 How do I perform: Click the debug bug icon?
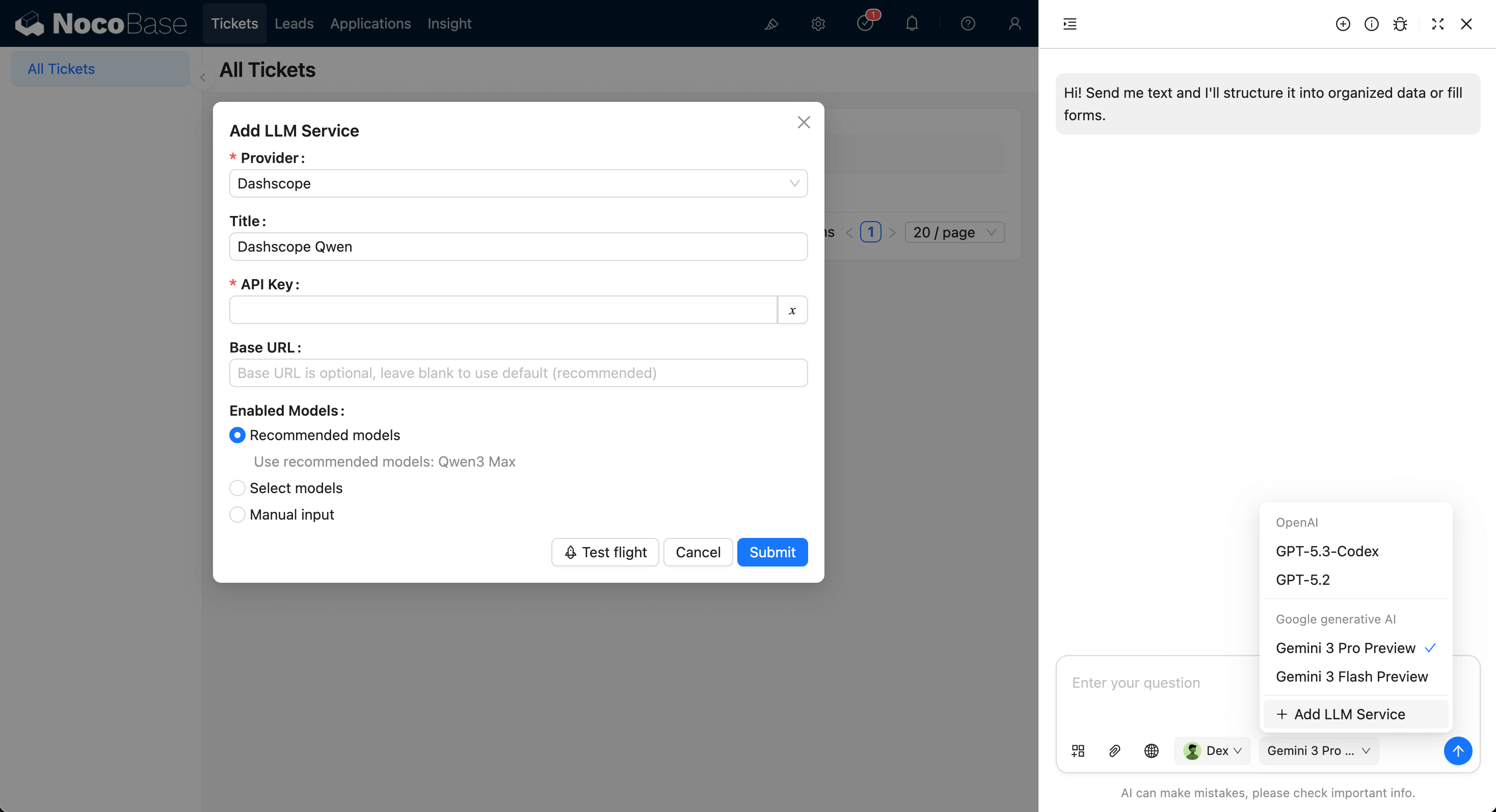pos(1400,24)
